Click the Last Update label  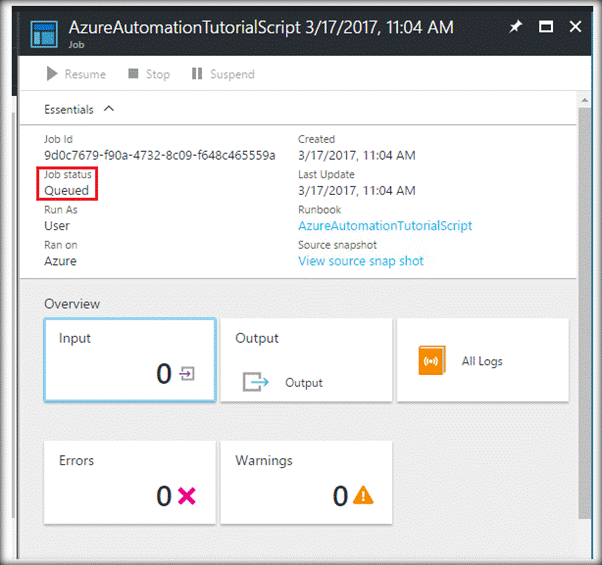pos(326,174)
